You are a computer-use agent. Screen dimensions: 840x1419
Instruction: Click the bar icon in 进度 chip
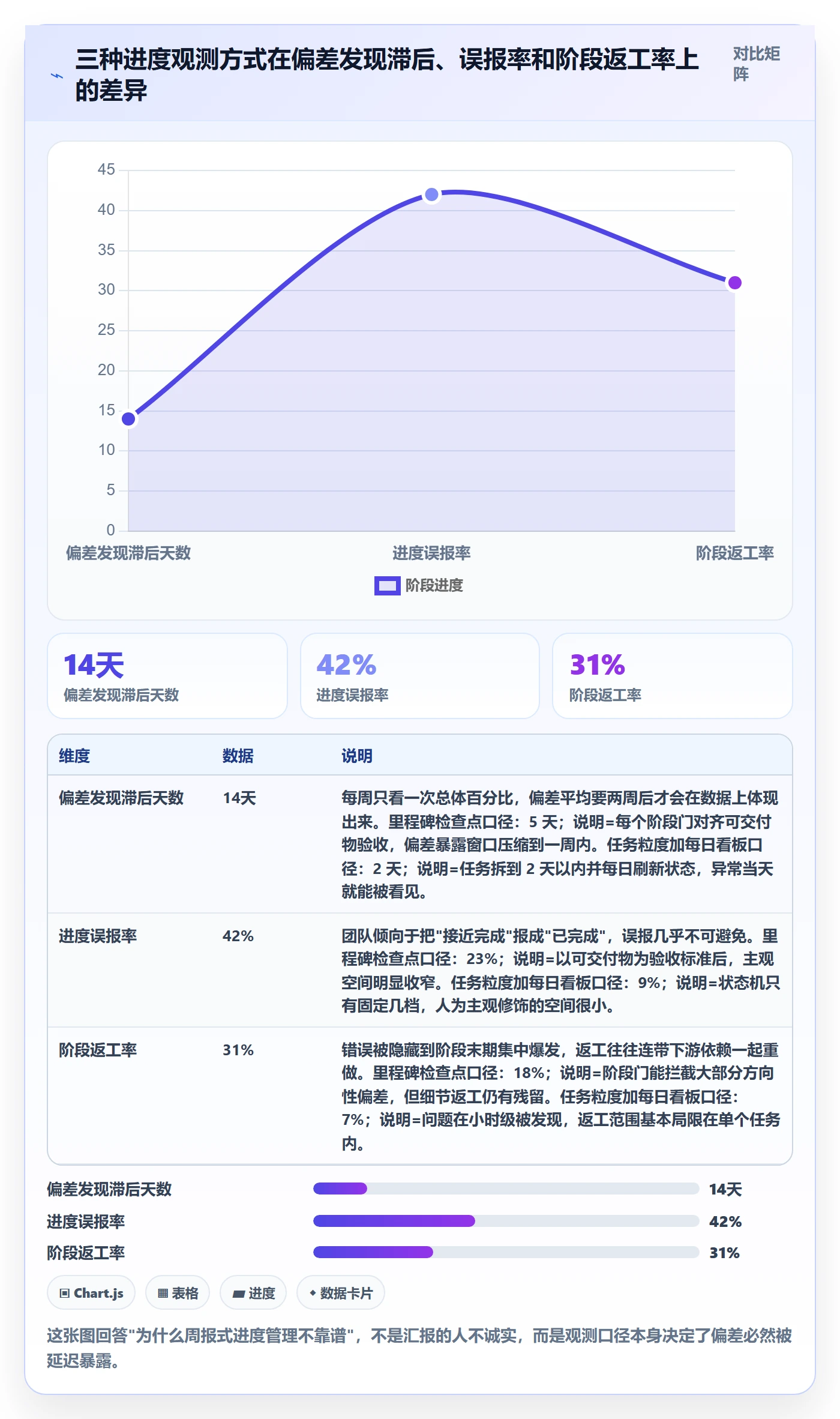(239, 1294)
